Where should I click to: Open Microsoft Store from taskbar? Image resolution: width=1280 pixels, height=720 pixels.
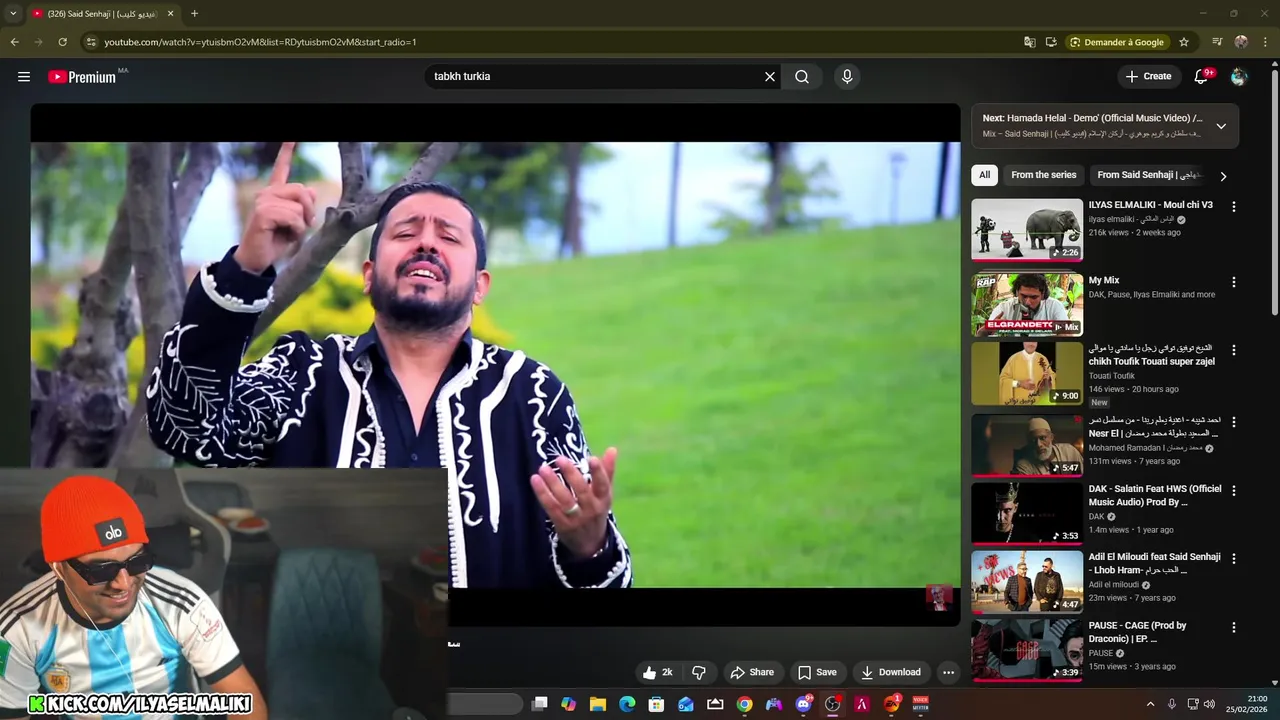tap(656, 704)
